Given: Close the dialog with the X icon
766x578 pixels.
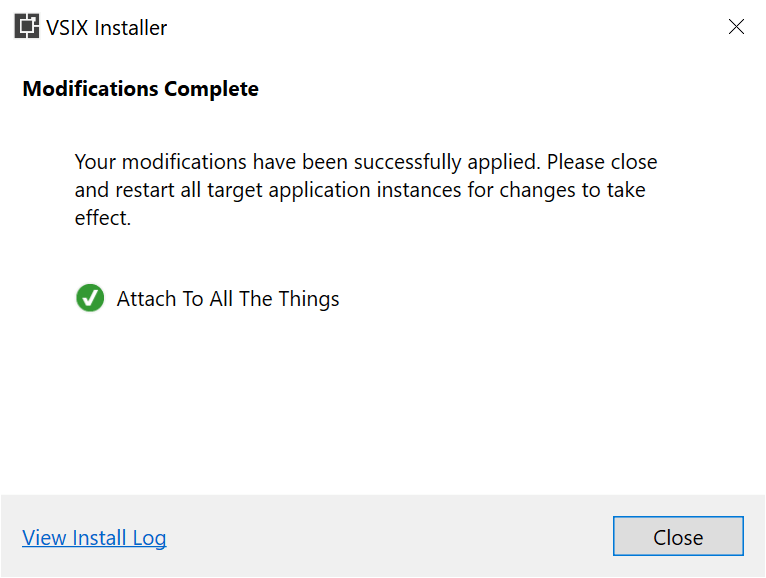Looking at the screenshot, I should pyautogui.click(x=736, y=26).
